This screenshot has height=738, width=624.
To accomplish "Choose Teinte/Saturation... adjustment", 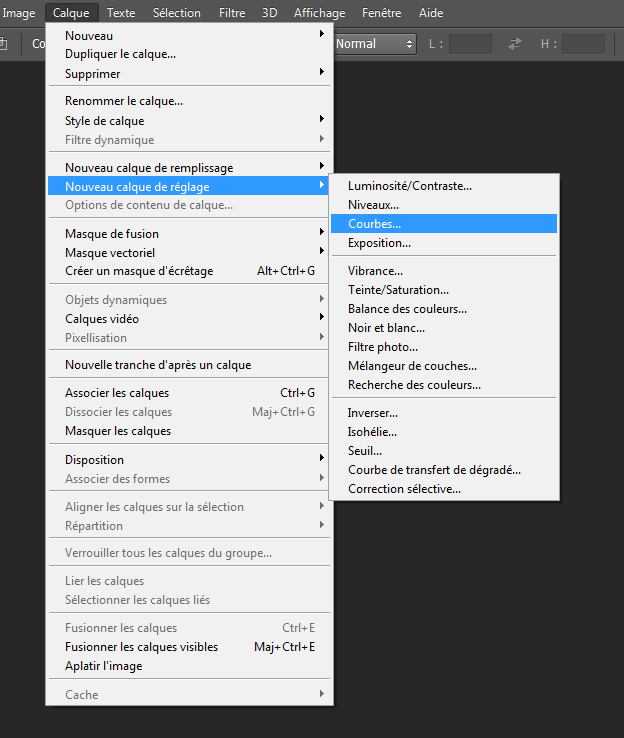I will [x=398, y=290].
